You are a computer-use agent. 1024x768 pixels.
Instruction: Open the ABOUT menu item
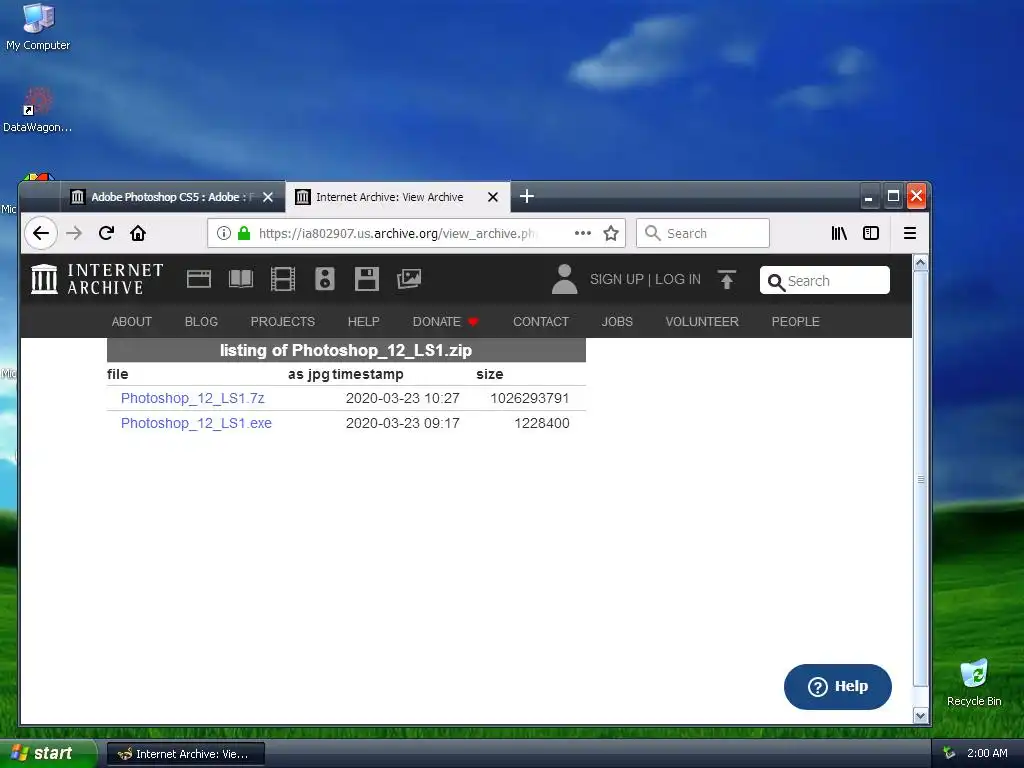[x=131, y=321]
